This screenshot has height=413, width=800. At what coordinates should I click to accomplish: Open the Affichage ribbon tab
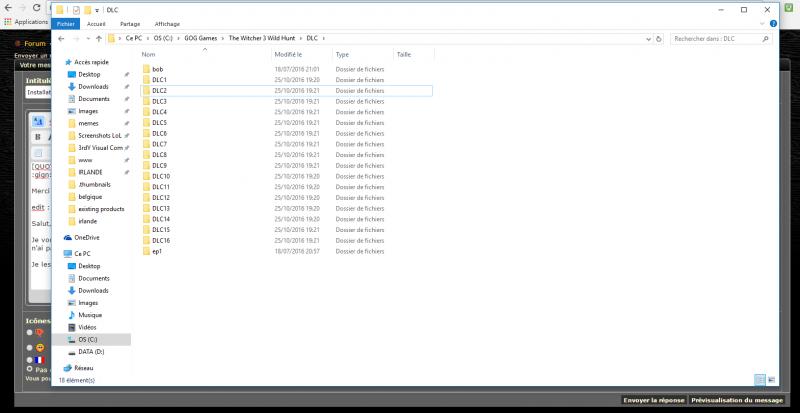tap(167, 24)
